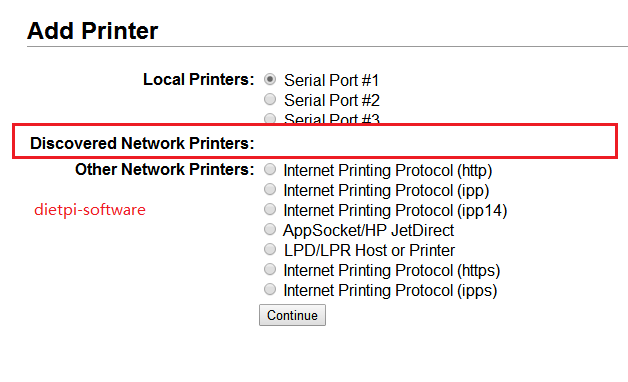Select Internet Printing Protocol (https) option
This screenshot has width=628, height=382.
point(270,269)
